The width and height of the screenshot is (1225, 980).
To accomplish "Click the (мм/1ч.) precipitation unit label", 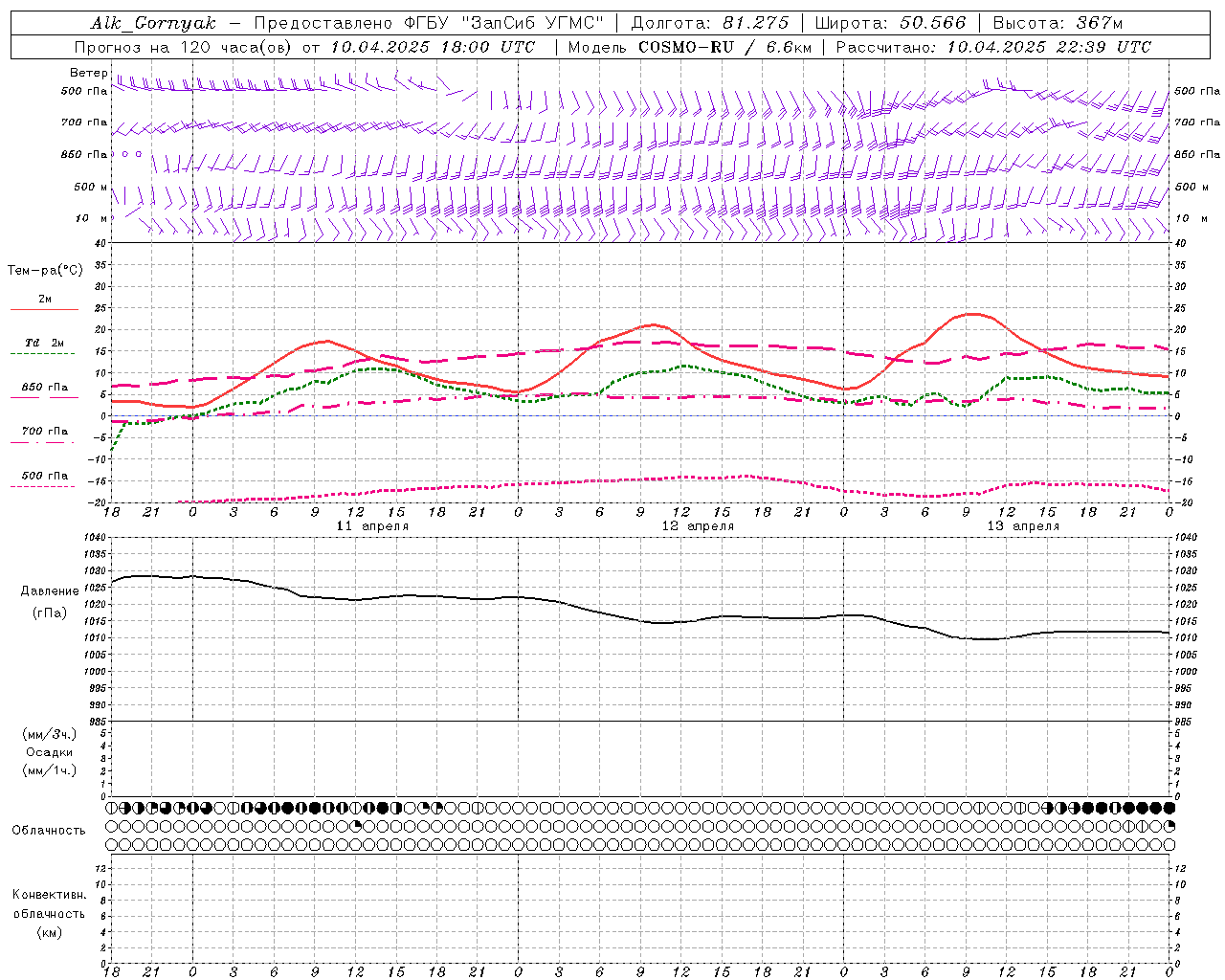I will [50, 770].
